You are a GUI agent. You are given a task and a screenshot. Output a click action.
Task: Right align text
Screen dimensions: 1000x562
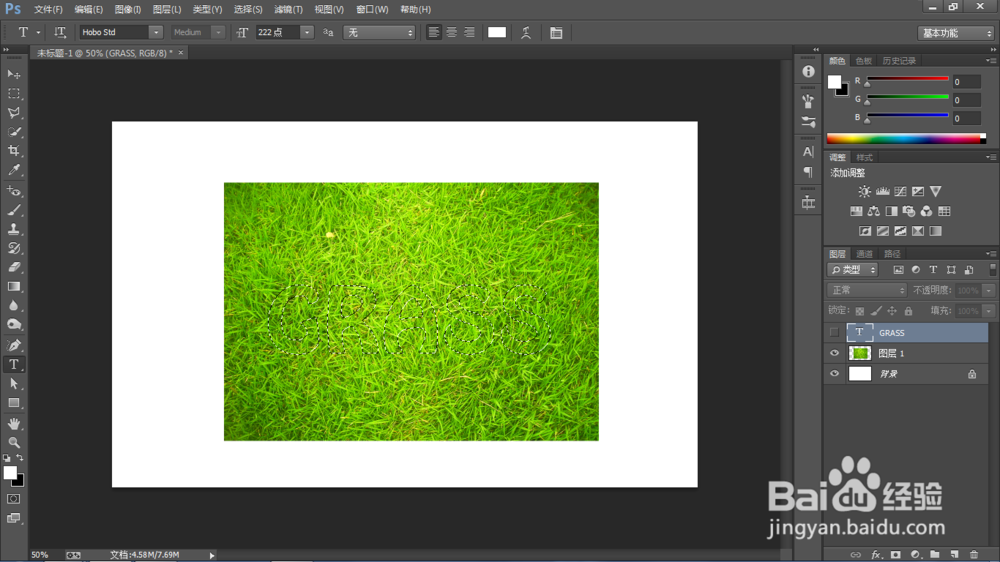(x=469, y=32)
